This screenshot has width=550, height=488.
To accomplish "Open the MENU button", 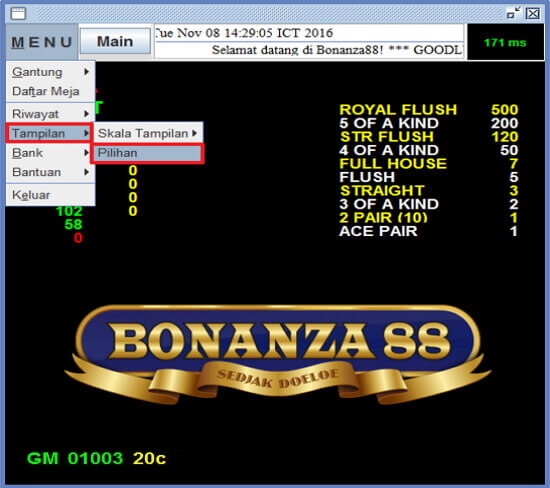I will (41, 42).
